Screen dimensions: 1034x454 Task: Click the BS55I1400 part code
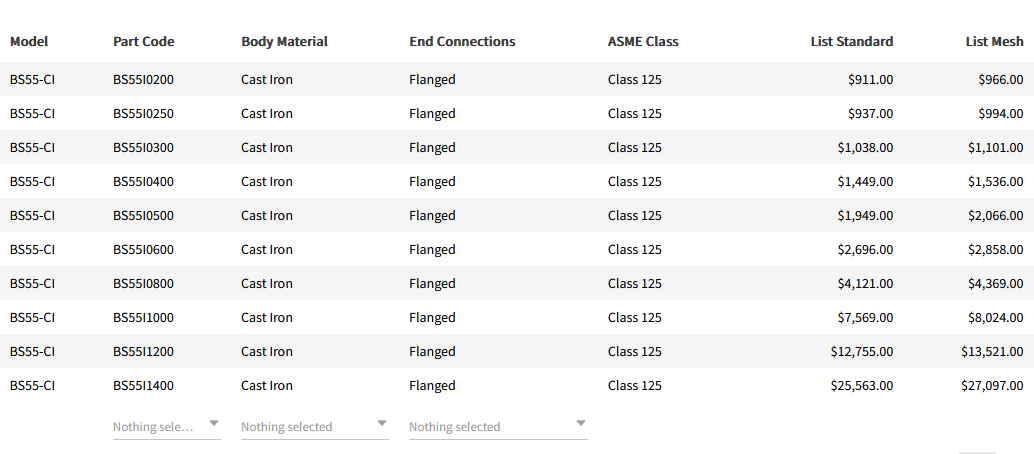143,385
